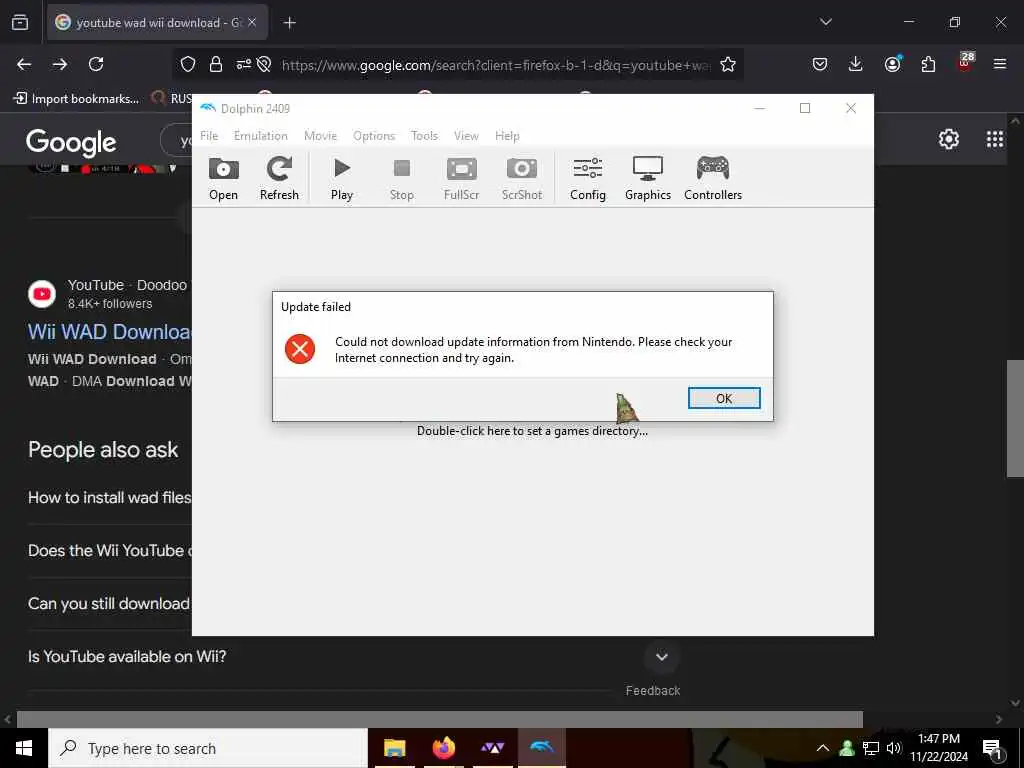Go back in Firefox
Viewport: 1024px width, 768px height.
tap(24, 64)
